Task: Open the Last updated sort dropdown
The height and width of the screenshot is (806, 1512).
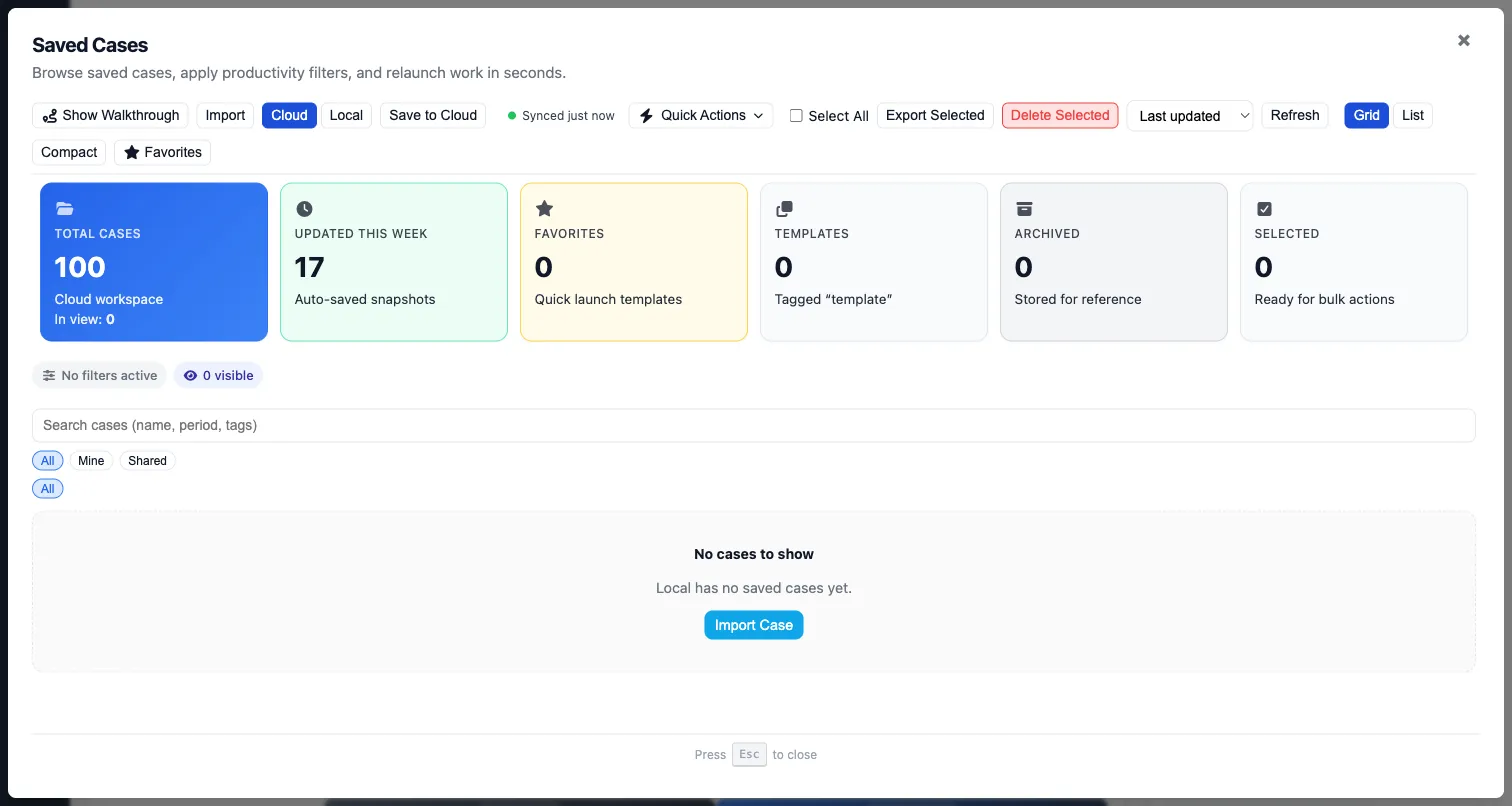Action: (1189, 115)
